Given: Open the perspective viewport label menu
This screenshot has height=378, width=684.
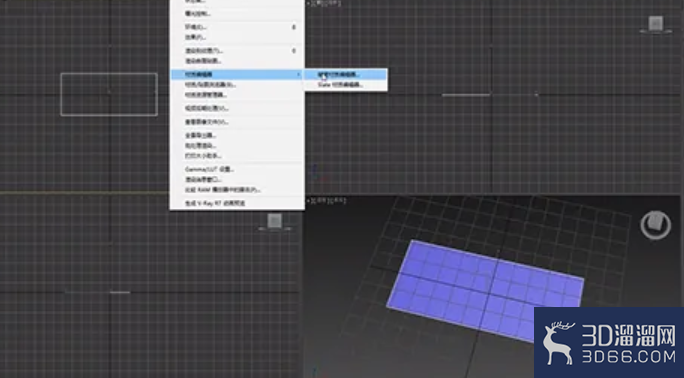Looking at the screenshot, I should (327, 201).
